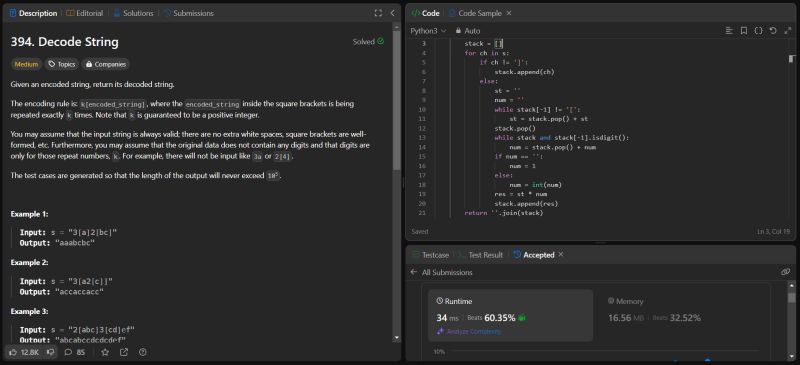Reset code to default with the undo icon
The height and width of the screenshot is (365, 800).
pyautogui.click(x=773, y=31)
